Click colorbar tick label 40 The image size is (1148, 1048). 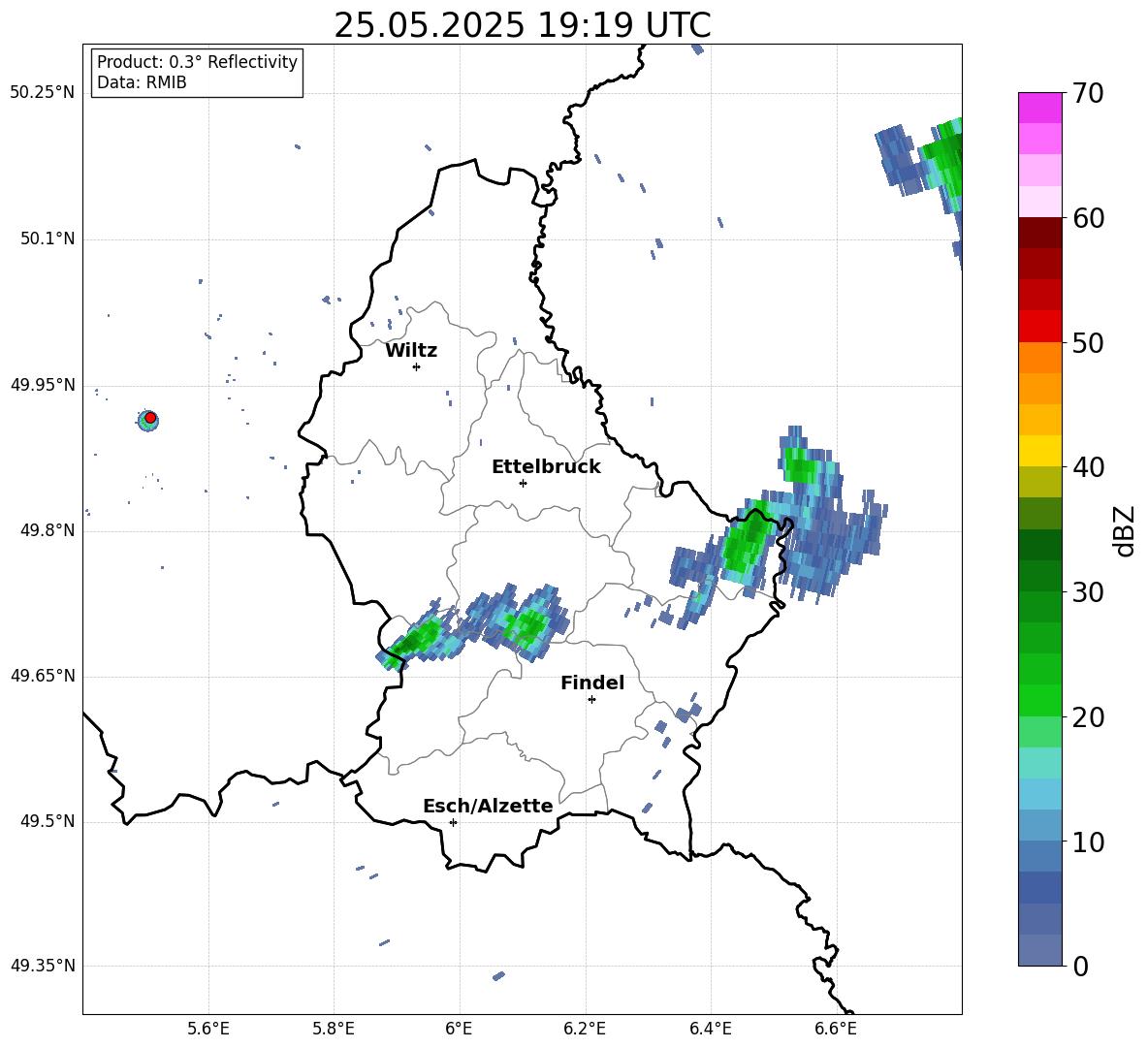(1088, 467)
